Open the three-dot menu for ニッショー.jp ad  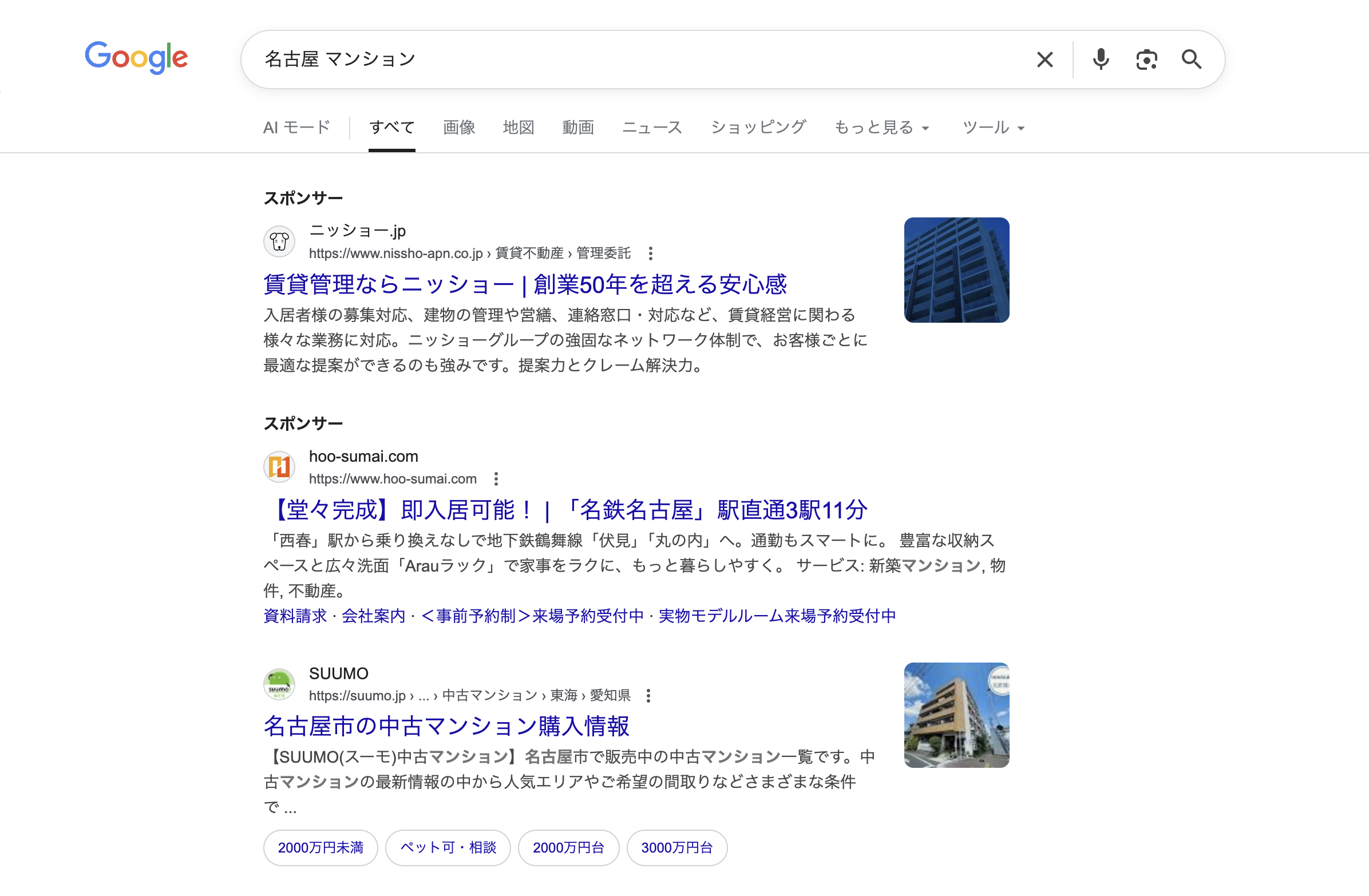(x=650, y=253)
